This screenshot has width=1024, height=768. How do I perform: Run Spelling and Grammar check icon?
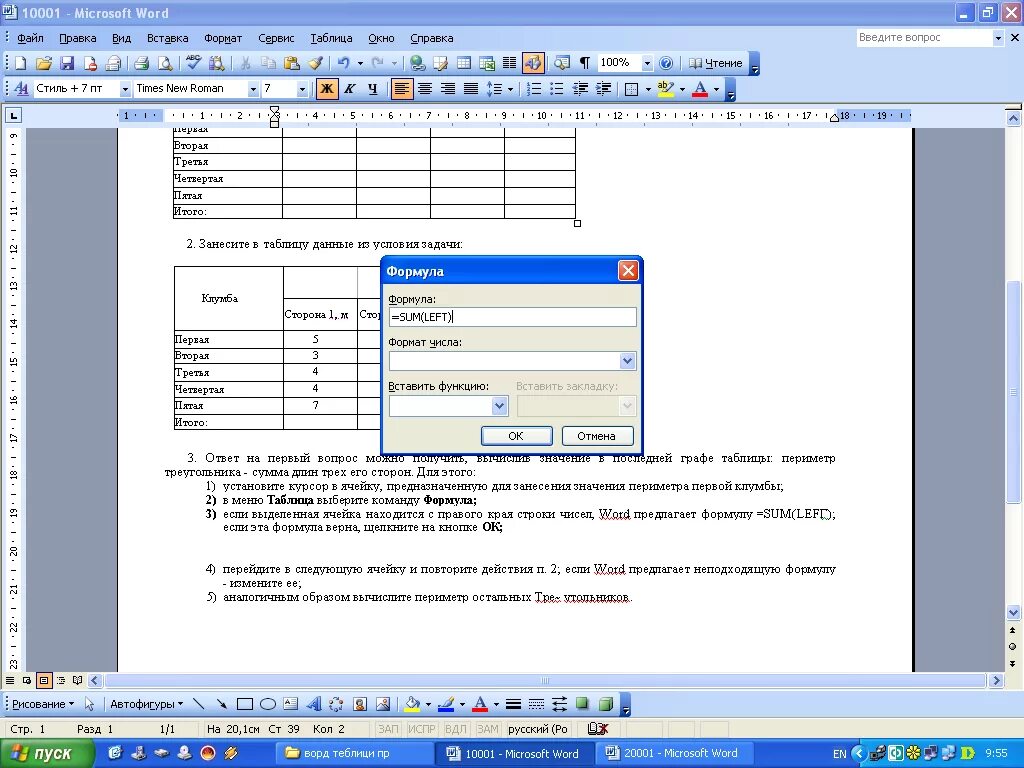193,63
